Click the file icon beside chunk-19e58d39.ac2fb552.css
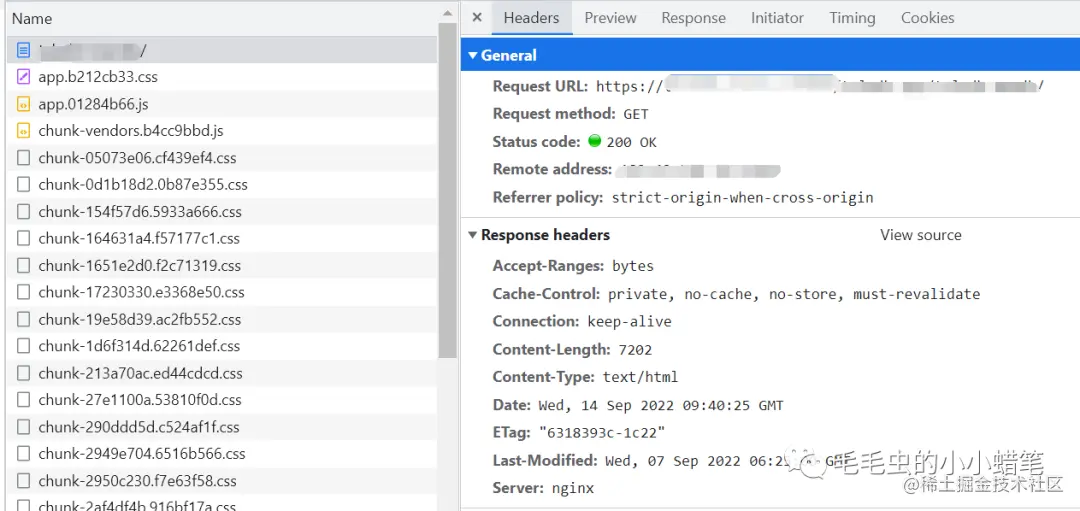This screenshot has height=511, width=1080. point(23,320)
